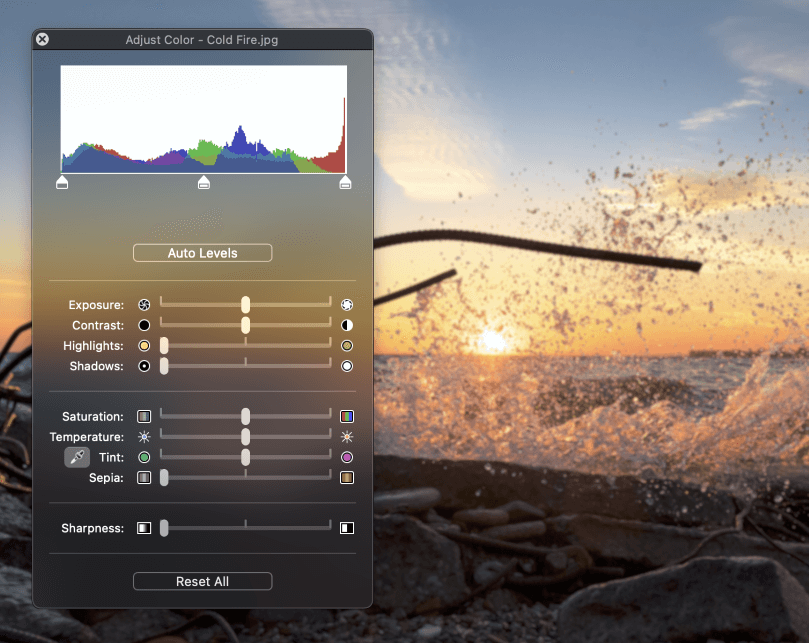Click the Sepia slider handle

(x=164, y=478)
